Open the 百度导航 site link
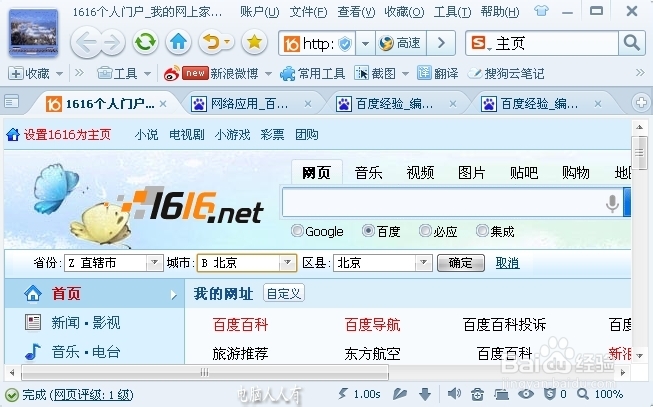Screen dimensions: 653x407 [372, 325]
